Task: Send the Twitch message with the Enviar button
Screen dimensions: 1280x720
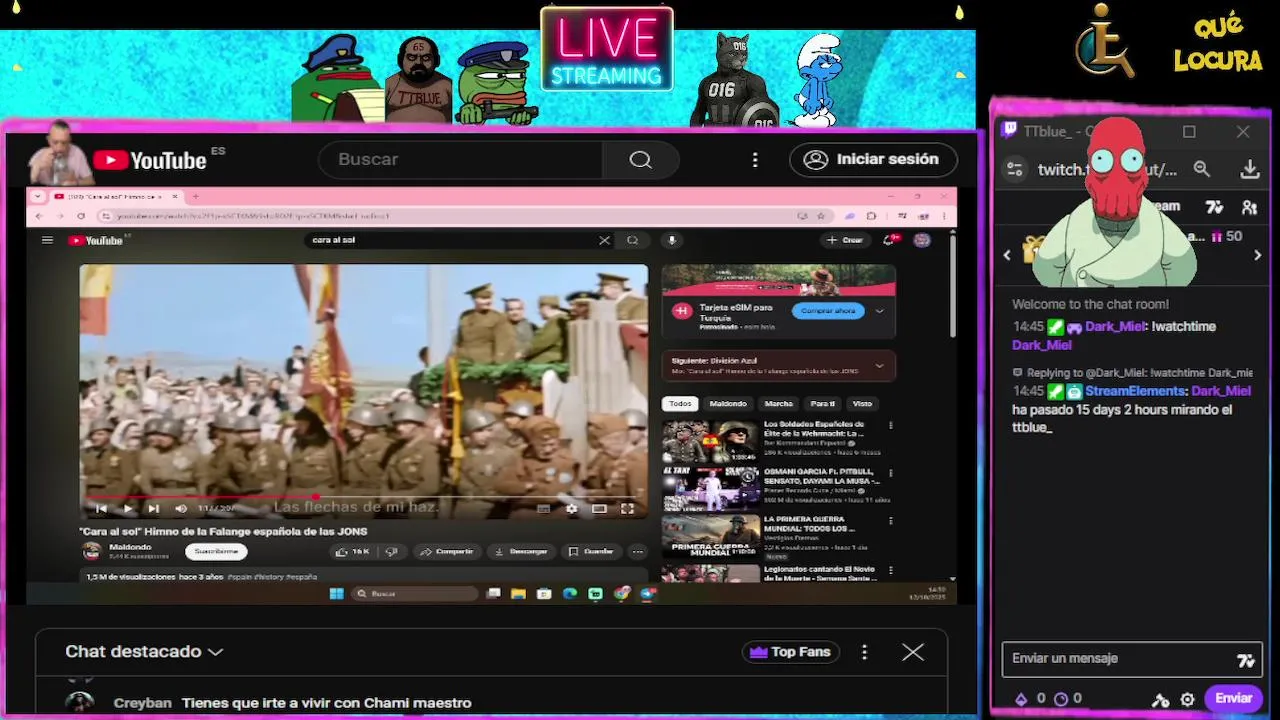Action: [x=1233, y=699]
